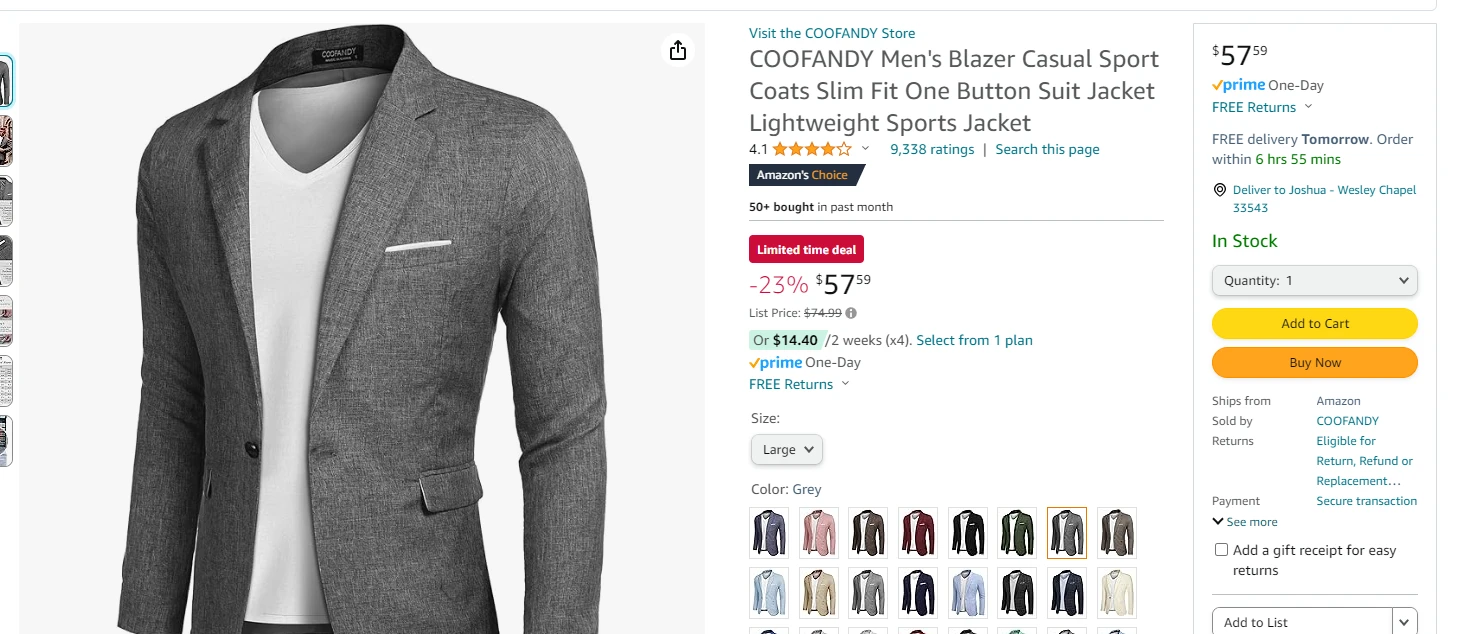Image resolution: width=1462 pixels, height=634 pixels.
Task: Click the Search this page link
Action: pos(1046,149)
